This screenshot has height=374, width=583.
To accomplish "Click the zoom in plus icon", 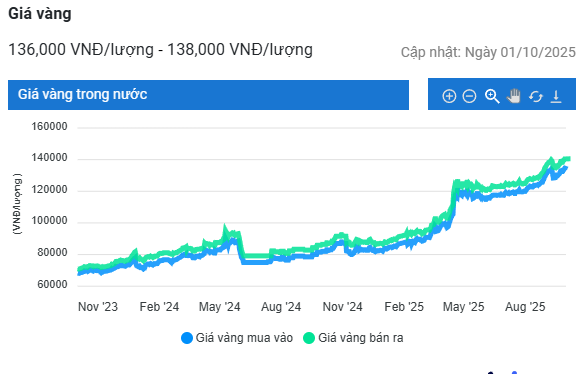I will pos(449,96).
